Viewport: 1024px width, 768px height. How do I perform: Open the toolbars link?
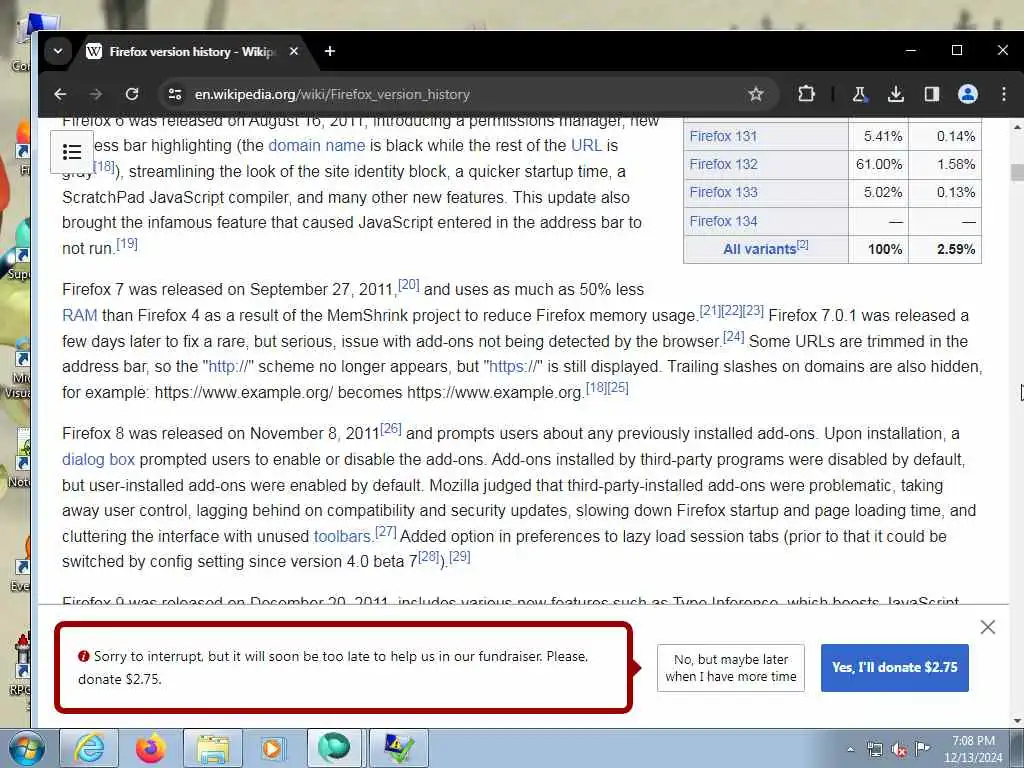coord(342,536)
